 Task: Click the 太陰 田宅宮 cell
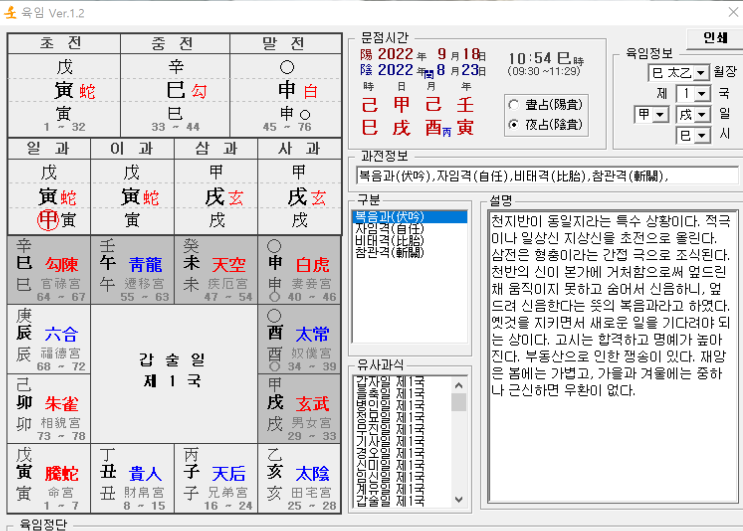[x=299, y=478]
